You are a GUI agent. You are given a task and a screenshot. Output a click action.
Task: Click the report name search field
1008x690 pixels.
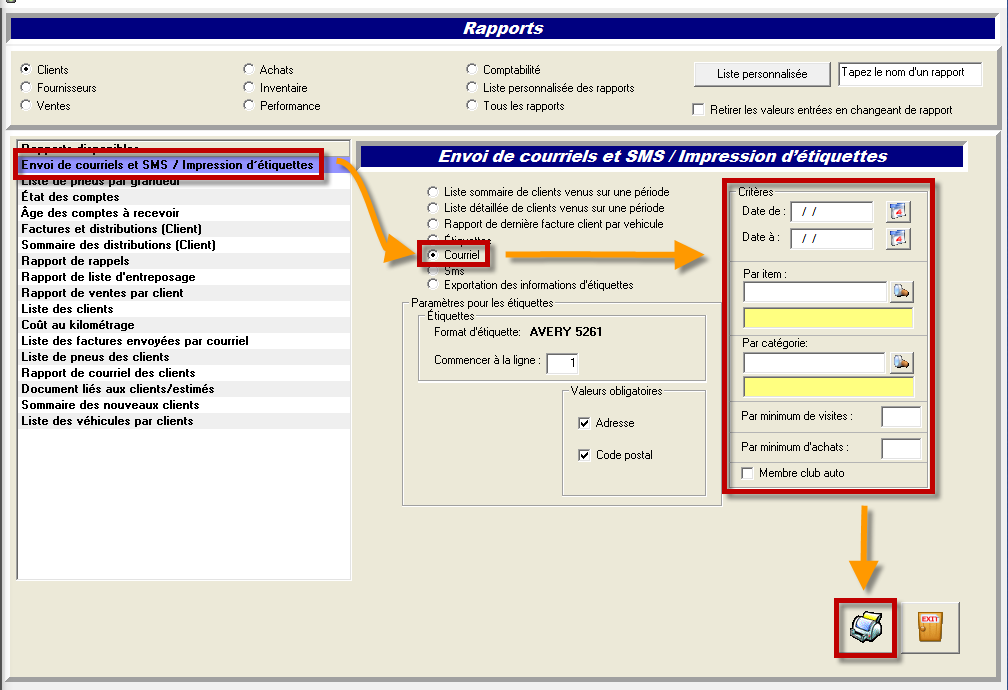tap(910, 73)
